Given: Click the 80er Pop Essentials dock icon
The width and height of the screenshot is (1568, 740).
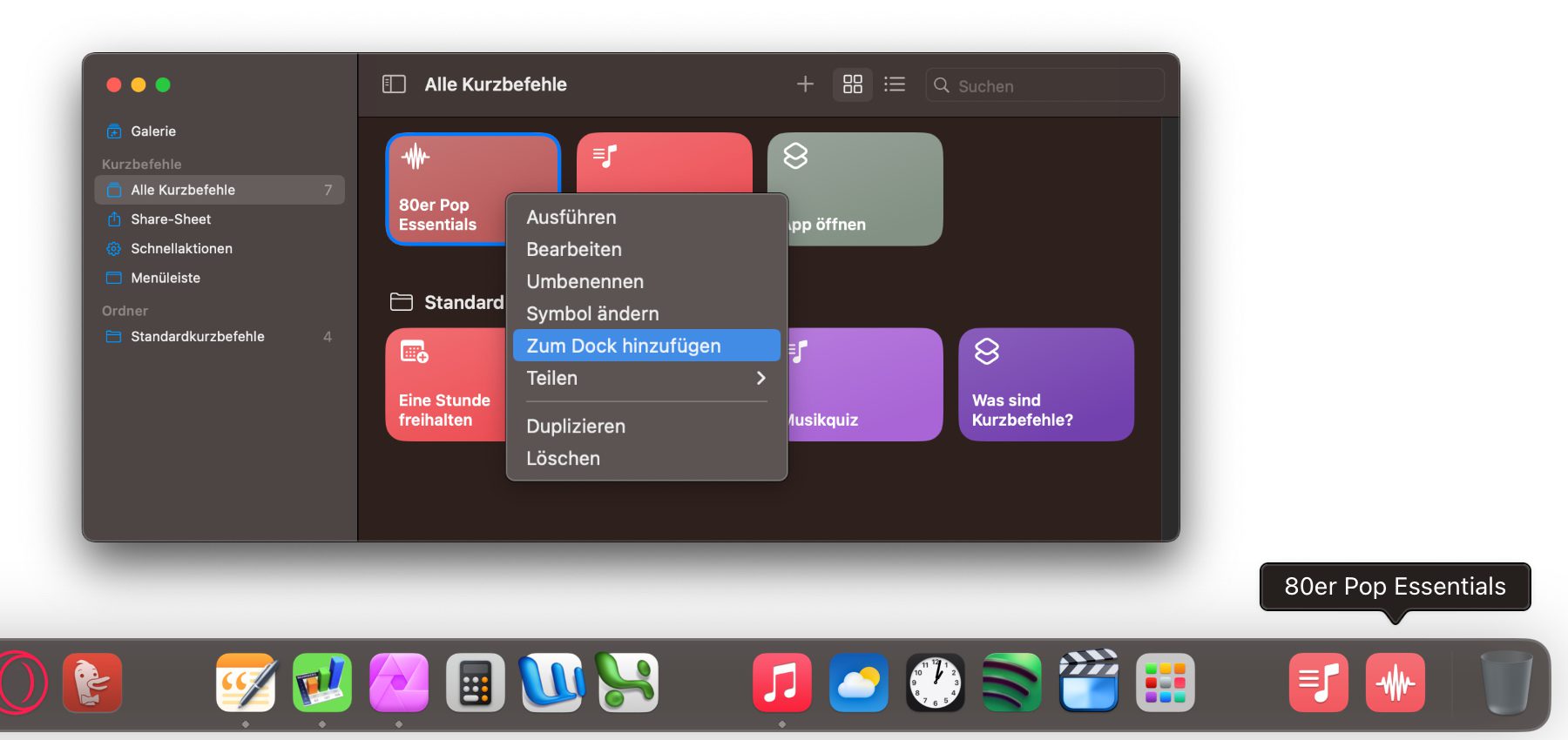Looking at the screenshot, I should coord(1395,683).
